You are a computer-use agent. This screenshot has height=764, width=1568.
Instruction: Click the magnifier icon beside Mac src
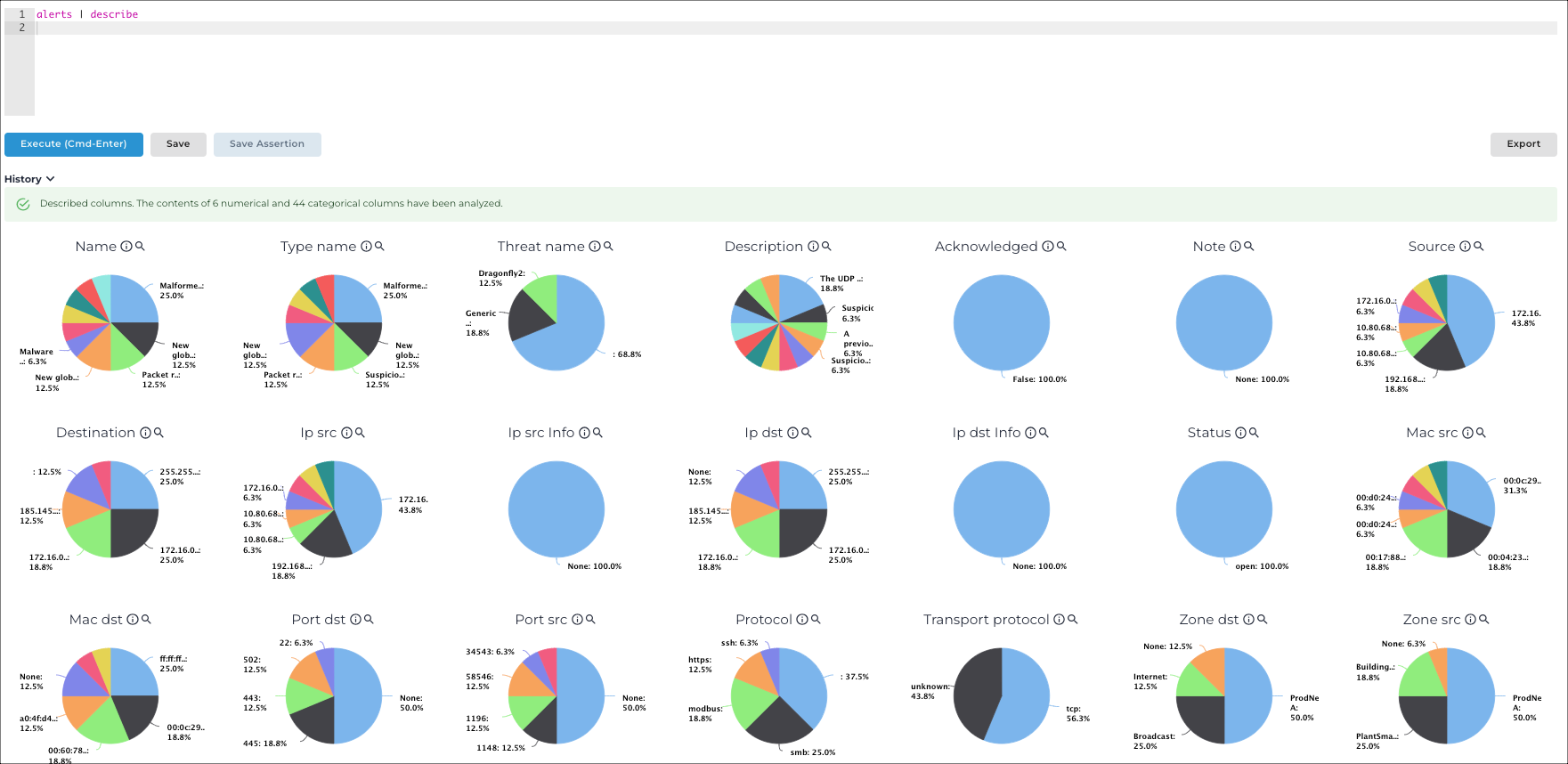[x=1481, y=433]
